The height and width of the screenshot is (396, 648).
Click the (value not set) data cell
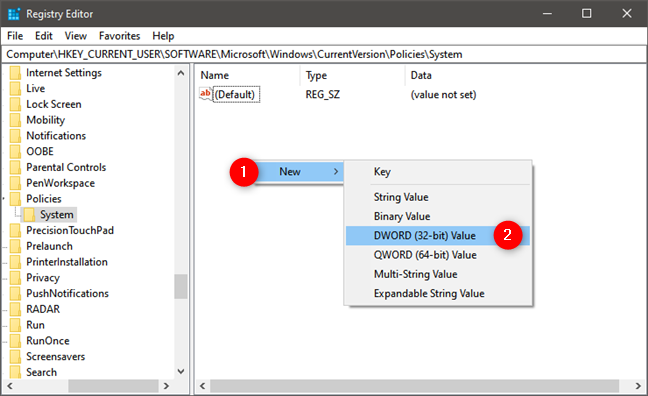click(x=443, y=95)
